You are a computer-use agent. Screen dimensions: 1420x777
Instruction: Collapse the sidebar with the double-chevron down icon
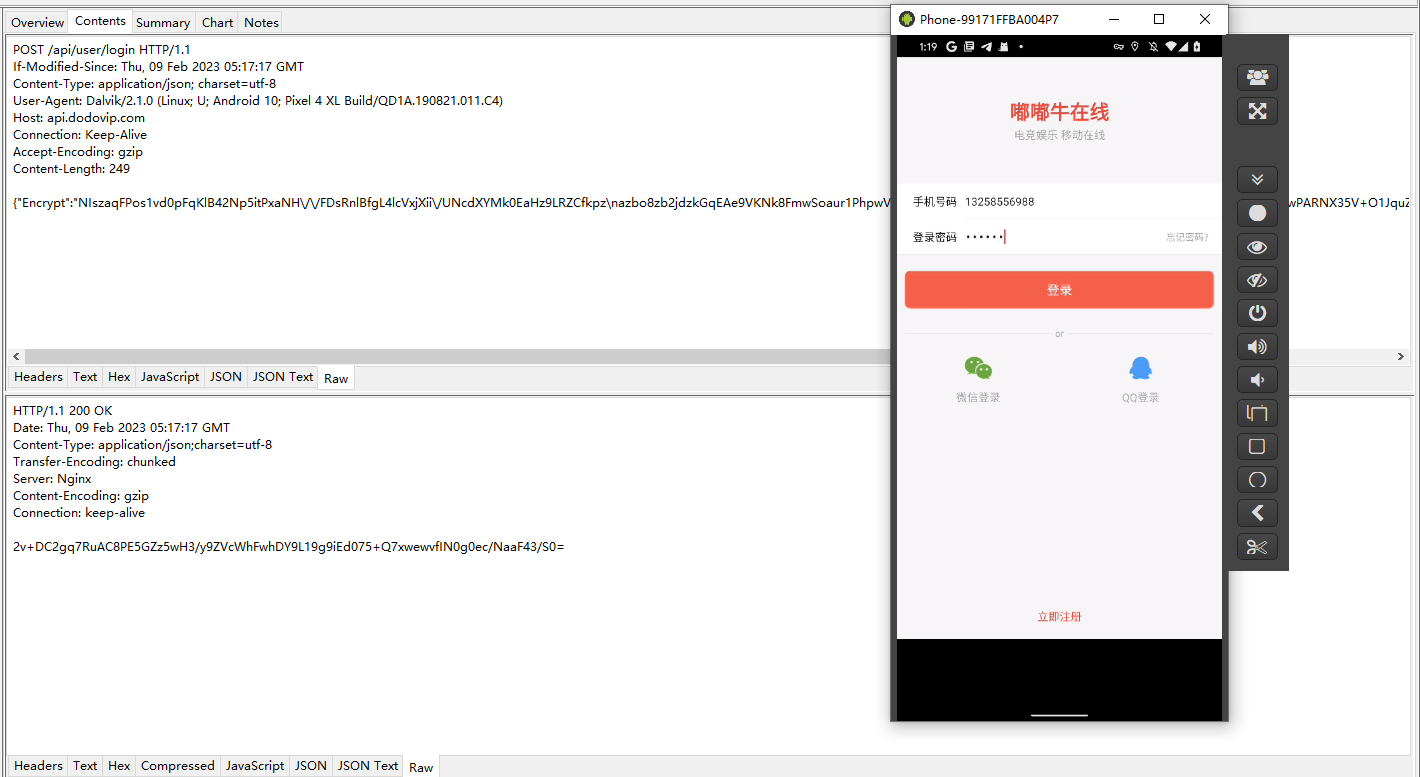coord(1257,179)
